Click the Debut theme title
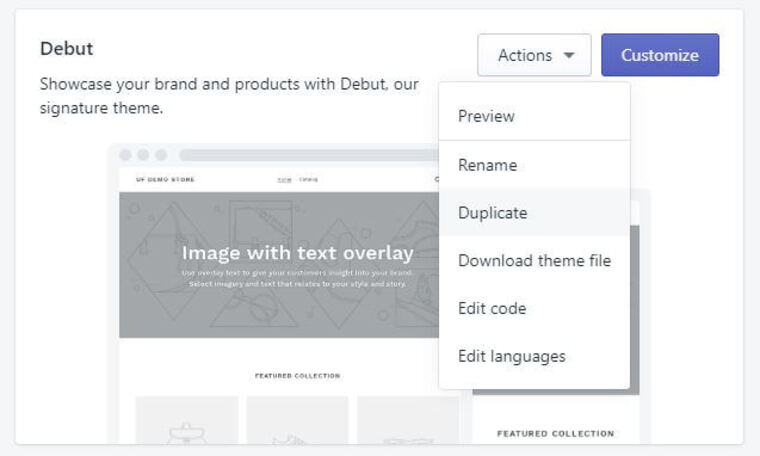Image resolution: width=760 pixels, height=456 pixels. click(x=66, y=48)
